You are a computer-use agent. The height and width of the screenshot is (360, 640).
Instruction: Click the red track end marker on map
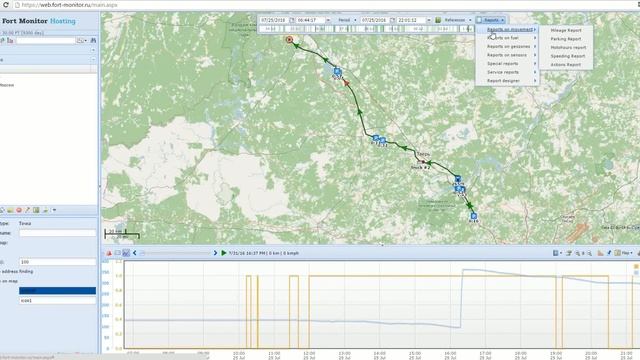(289, 40)
